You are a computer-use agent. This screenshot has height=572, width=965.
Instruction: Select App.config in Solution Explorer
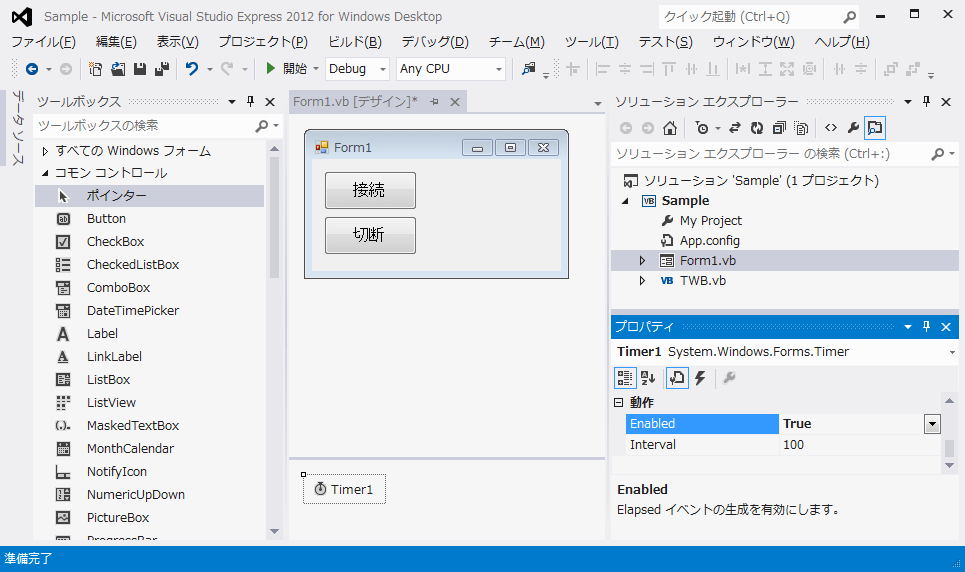pyautogui.click(x=710, y=241)
